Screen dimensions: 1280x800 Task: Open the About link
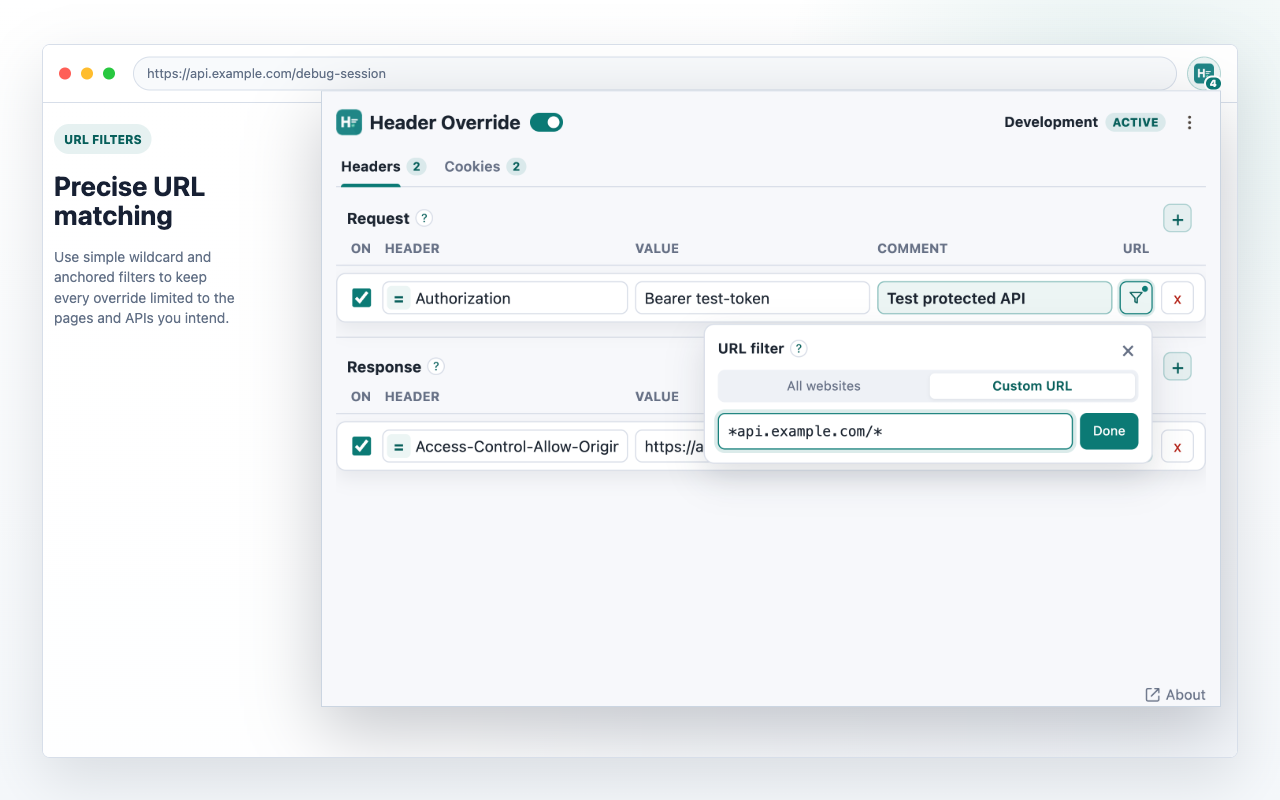click(1175, 695)
